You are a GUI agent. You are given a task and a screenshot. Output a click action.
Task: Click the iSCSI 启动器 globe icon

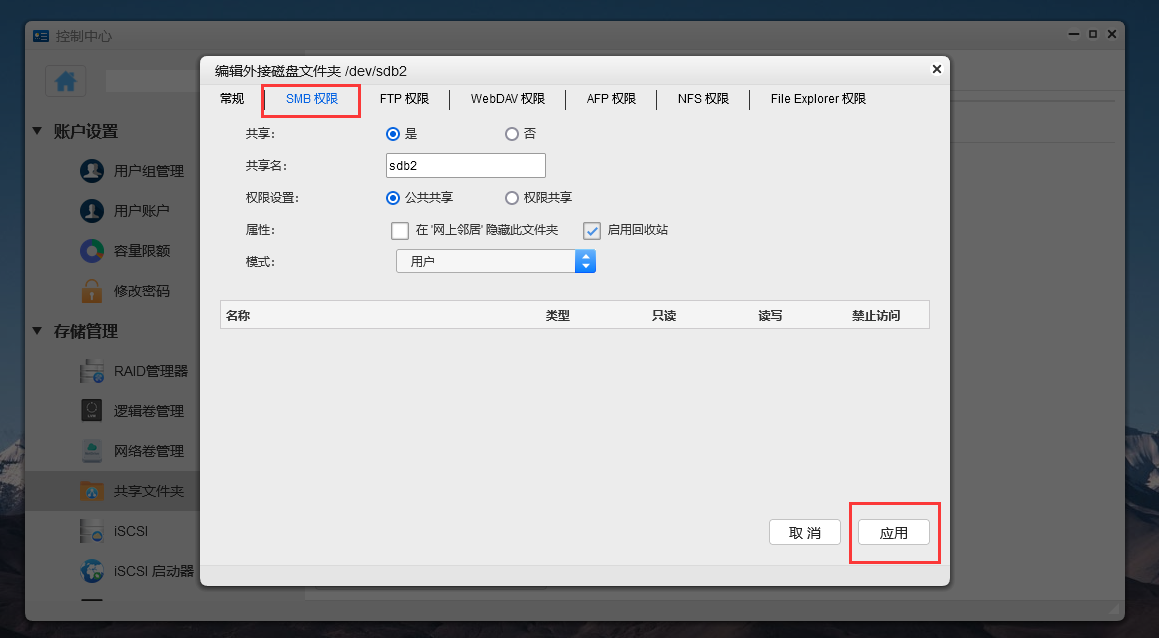pyautogui.click(x=91, y=570)
